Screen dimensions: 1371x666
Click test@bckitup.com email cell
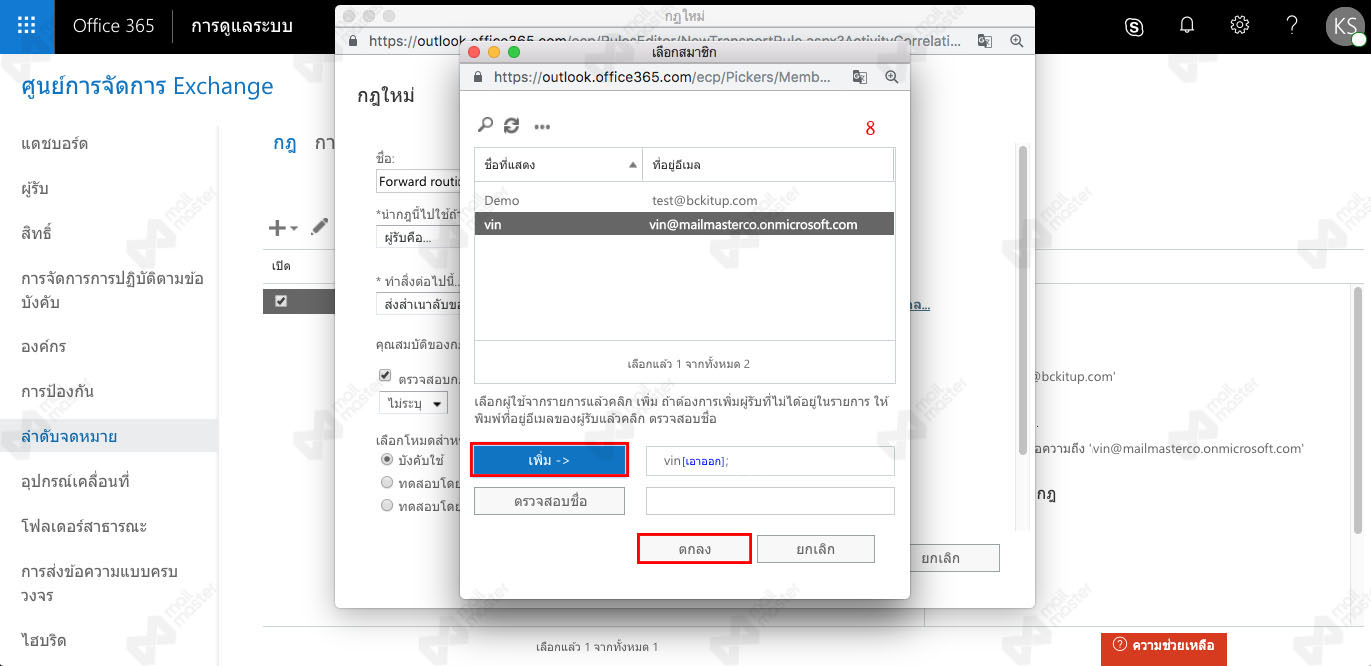point(704,200)
